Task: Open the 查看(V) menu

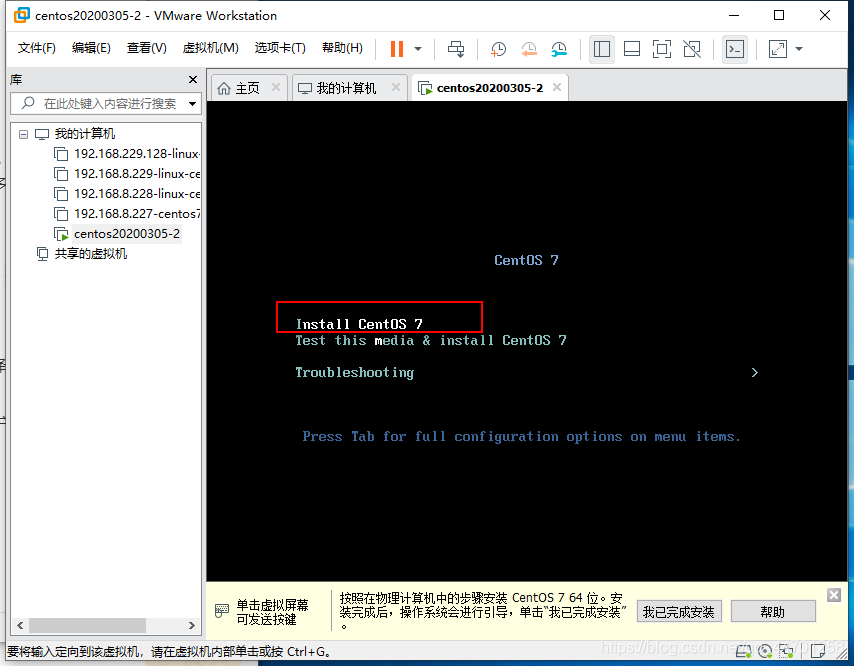Action: coord(147,48)
